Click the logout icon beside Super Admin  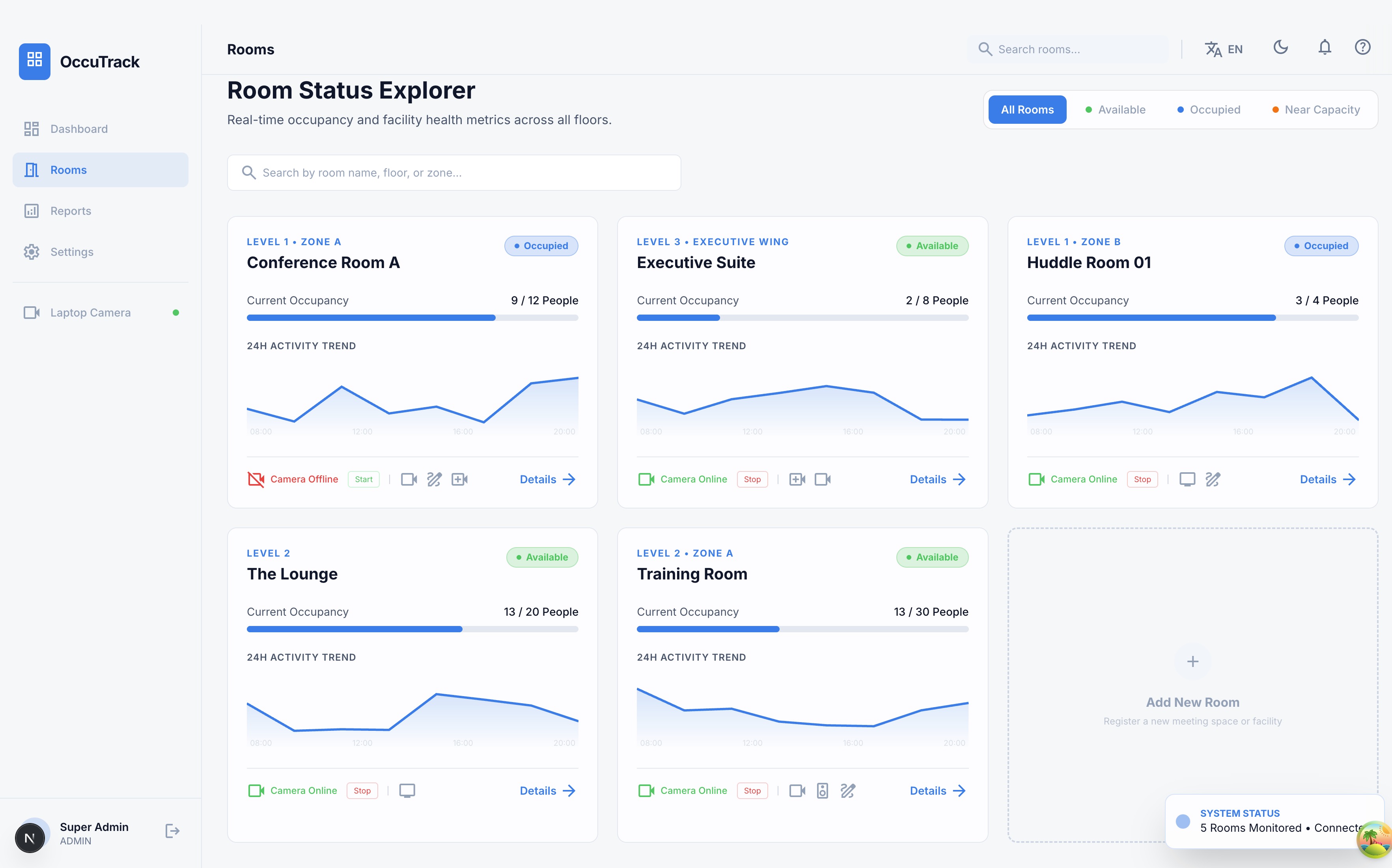tap(172, 831)
